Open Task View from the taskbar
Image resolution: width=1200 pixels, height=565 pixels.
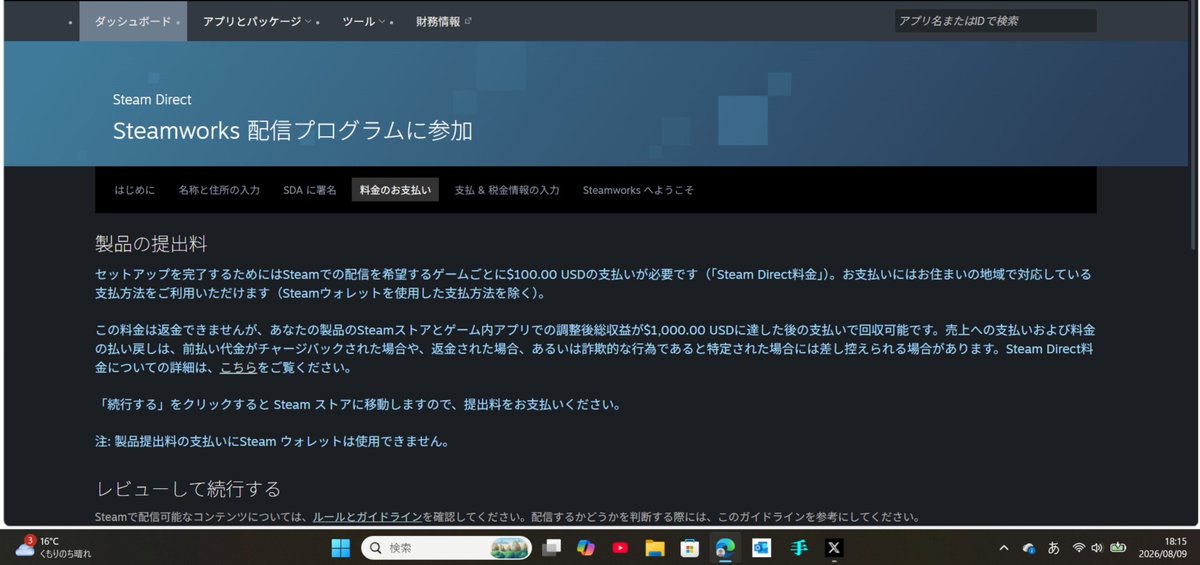point(551,548)
